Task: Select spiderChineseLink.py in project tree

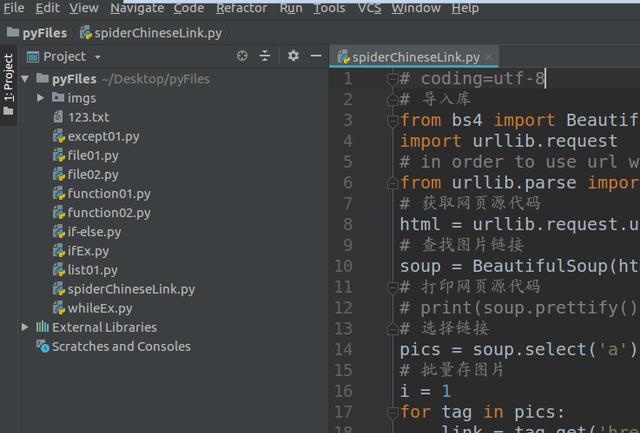Action: click(x=131, y=289)
